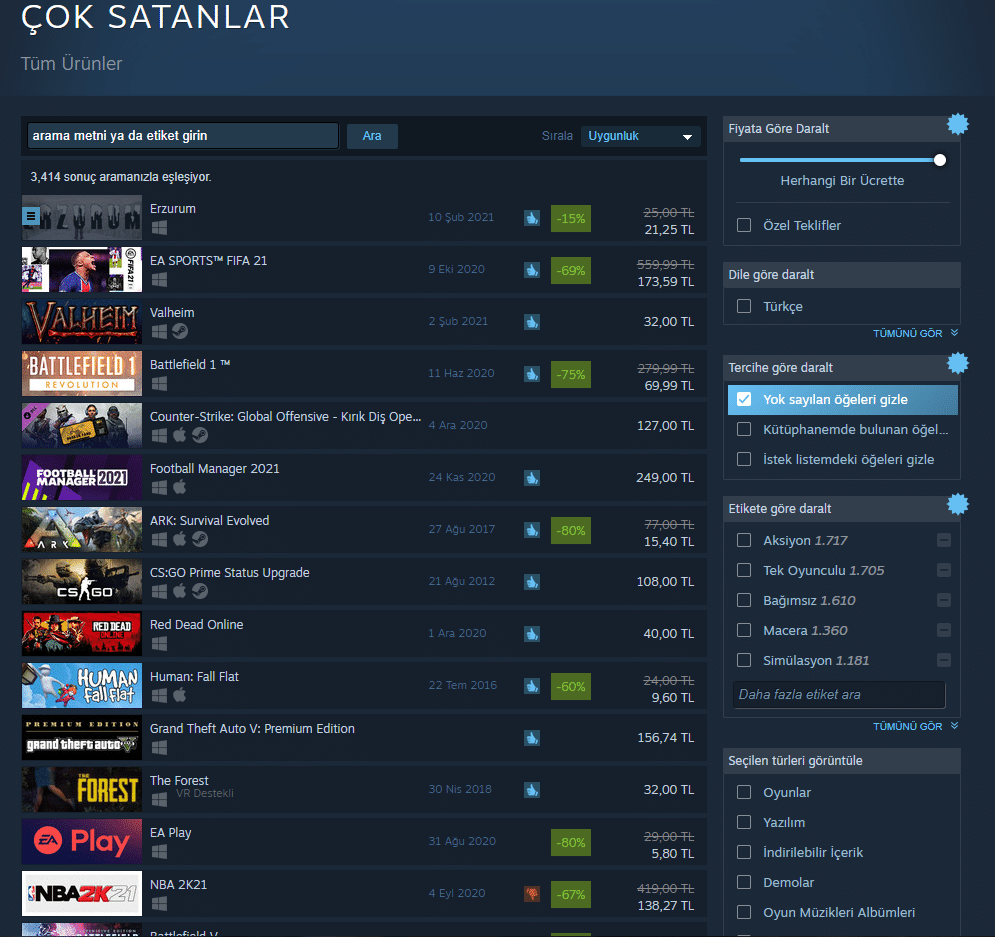Image resolution: width=995 pixels, height=937 pixels.
Task: Click the review icon in EA SPORTS FIFA 21 row
Action: 532,270
